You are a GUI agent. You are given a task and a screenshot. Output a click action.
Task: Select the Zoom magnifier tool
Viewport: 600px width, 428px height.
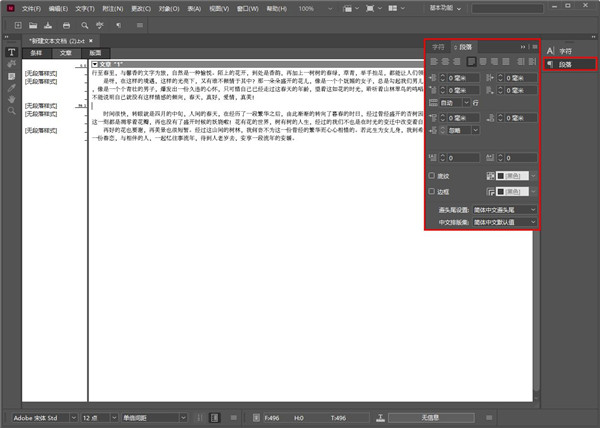coord(11,111)
